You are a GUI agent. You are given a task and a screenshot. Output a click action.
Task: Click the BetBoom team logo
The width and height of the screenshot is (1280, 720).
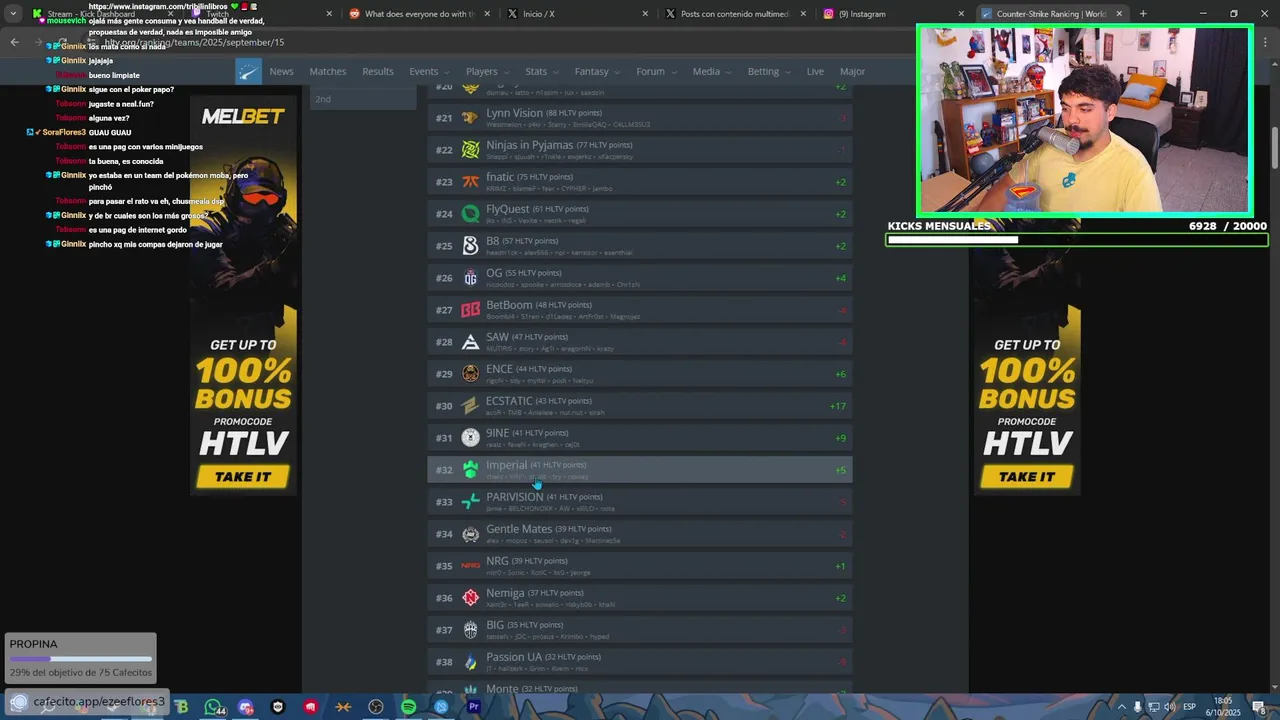470,310
